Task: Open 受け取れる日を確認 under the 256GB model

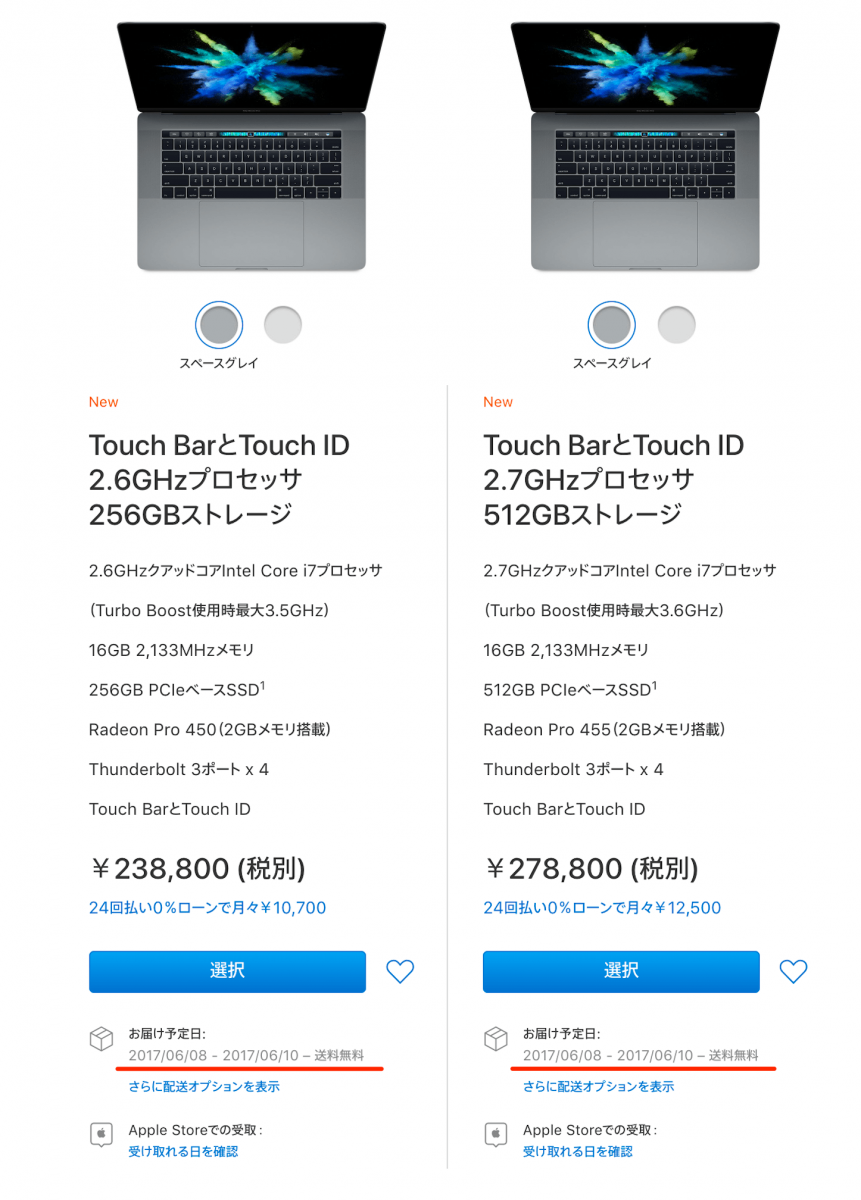Action: [x=186, y=1151]
